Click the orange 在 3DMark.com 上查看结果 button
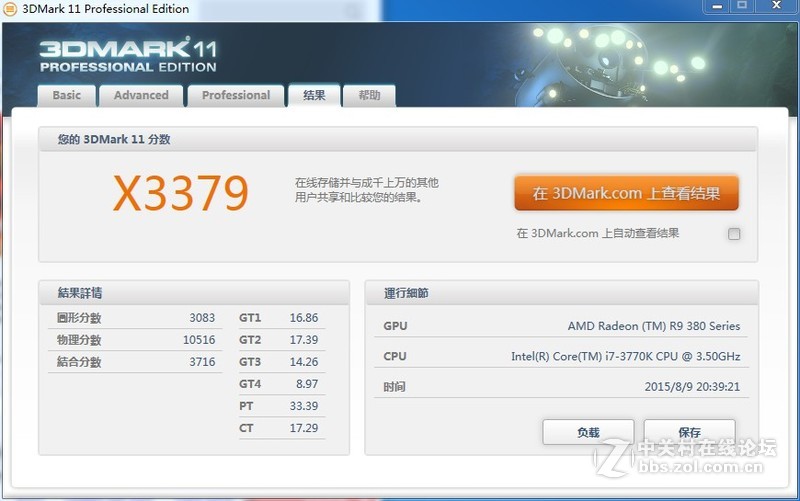Screen dimensions: 800x501 [x=626, y=193]
